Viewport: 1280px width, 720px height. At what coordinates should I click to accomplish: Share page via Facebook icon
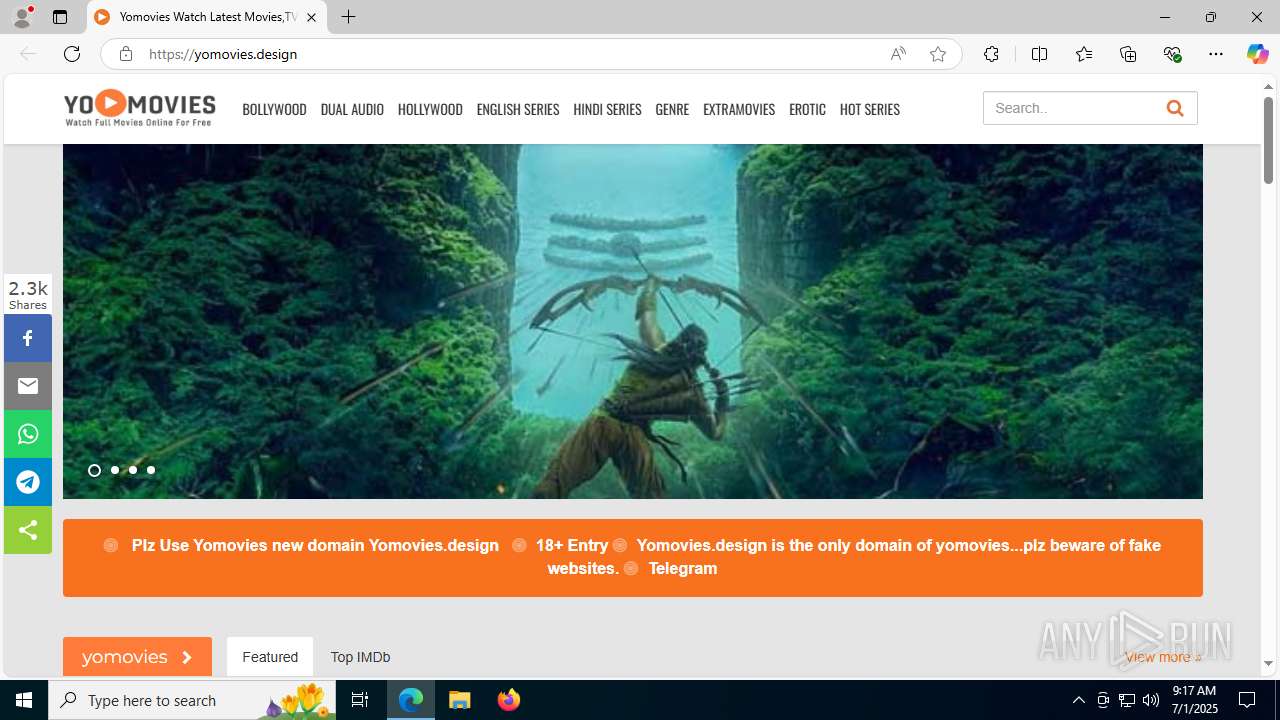pyautogui.click(x=28, y=338)
